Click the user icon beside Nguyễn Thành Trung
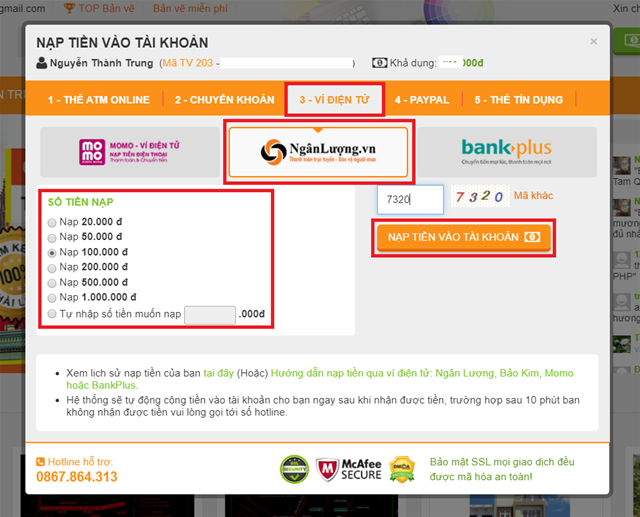The image size is (640, 517). pos(41,63)
